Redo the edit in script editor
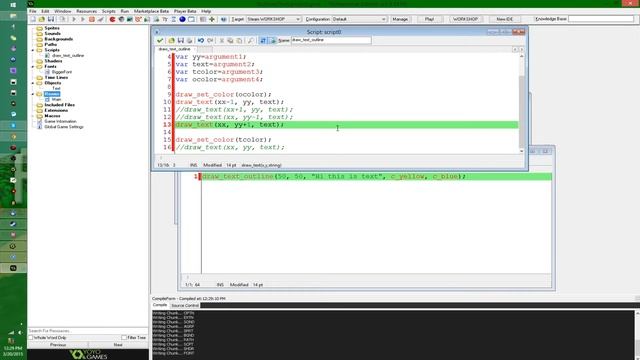Viewport: 640px width, 360px height. (210, 40)
